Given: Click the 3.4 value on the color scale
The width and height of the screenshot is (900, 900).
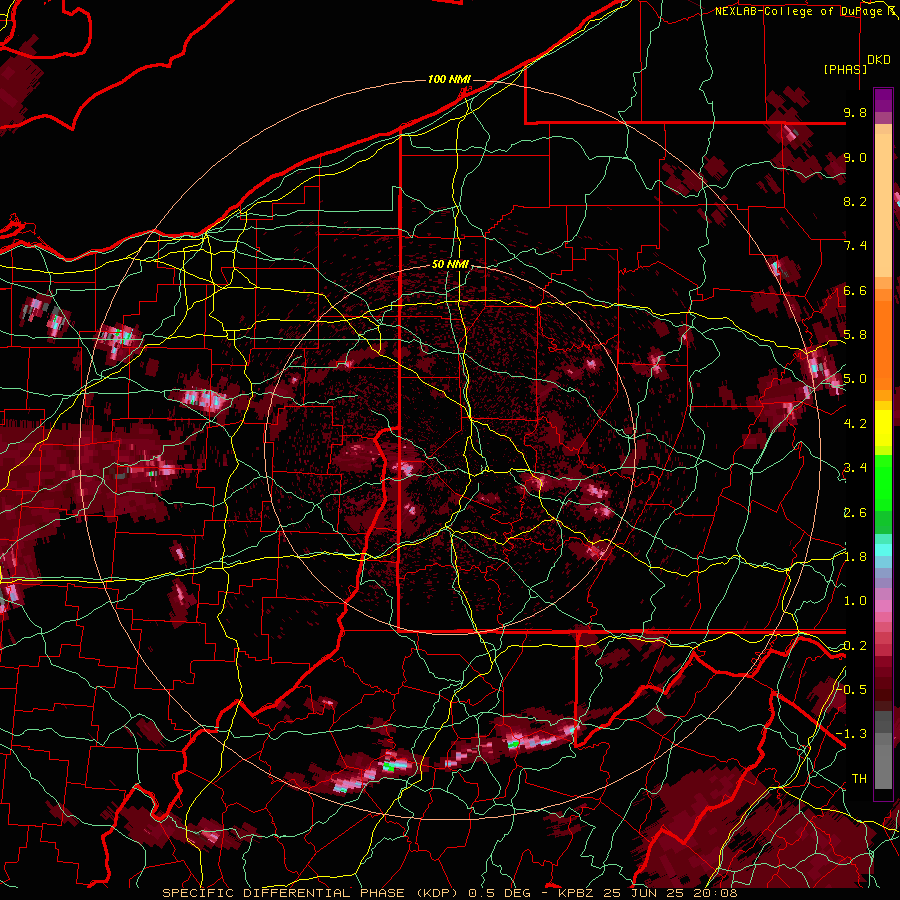Looking at the screenshot, I should point(855,468).
